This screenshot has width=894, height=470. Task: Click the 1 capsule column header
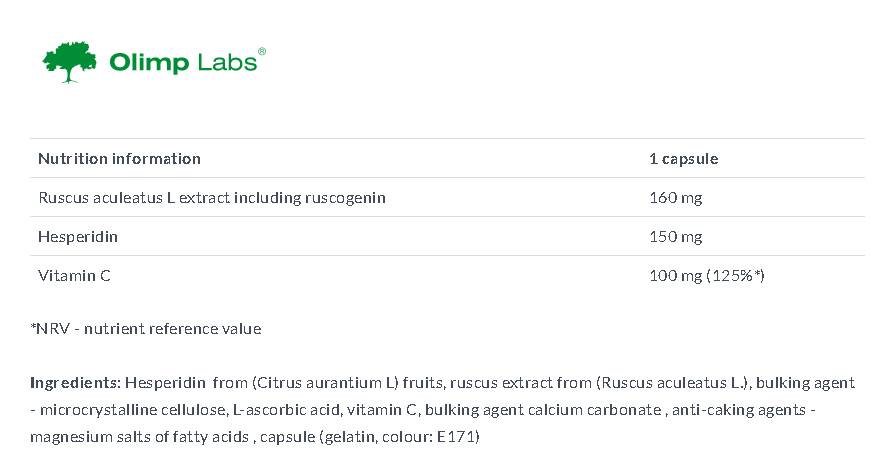[683, 158]
